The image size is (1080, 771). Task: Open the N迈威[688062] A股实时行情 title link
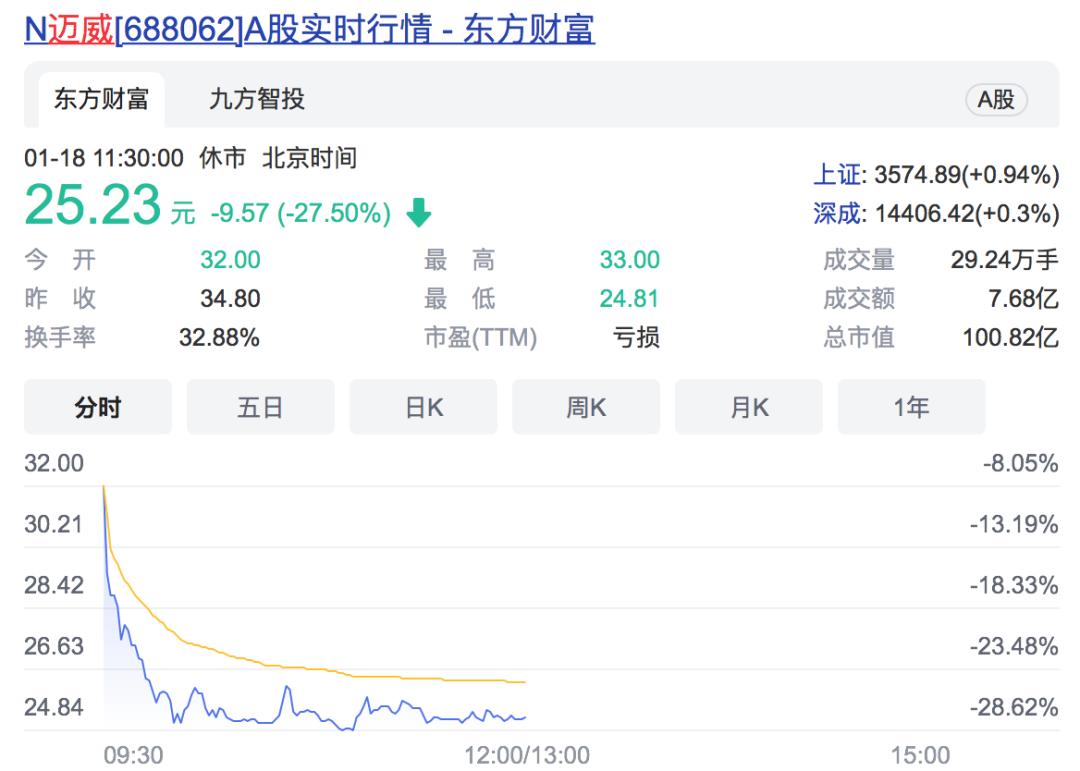click(x=309, y=28)
